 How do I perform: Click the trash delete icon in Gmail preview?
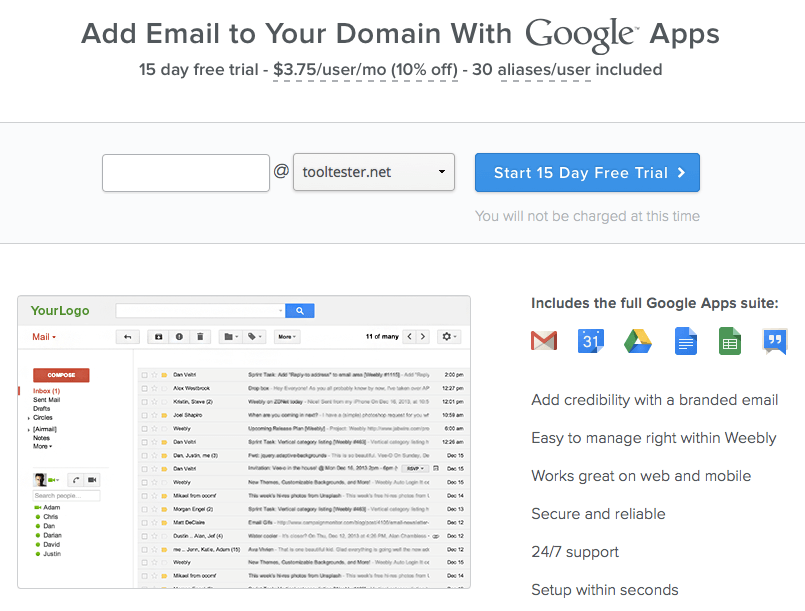coord(200,337)
